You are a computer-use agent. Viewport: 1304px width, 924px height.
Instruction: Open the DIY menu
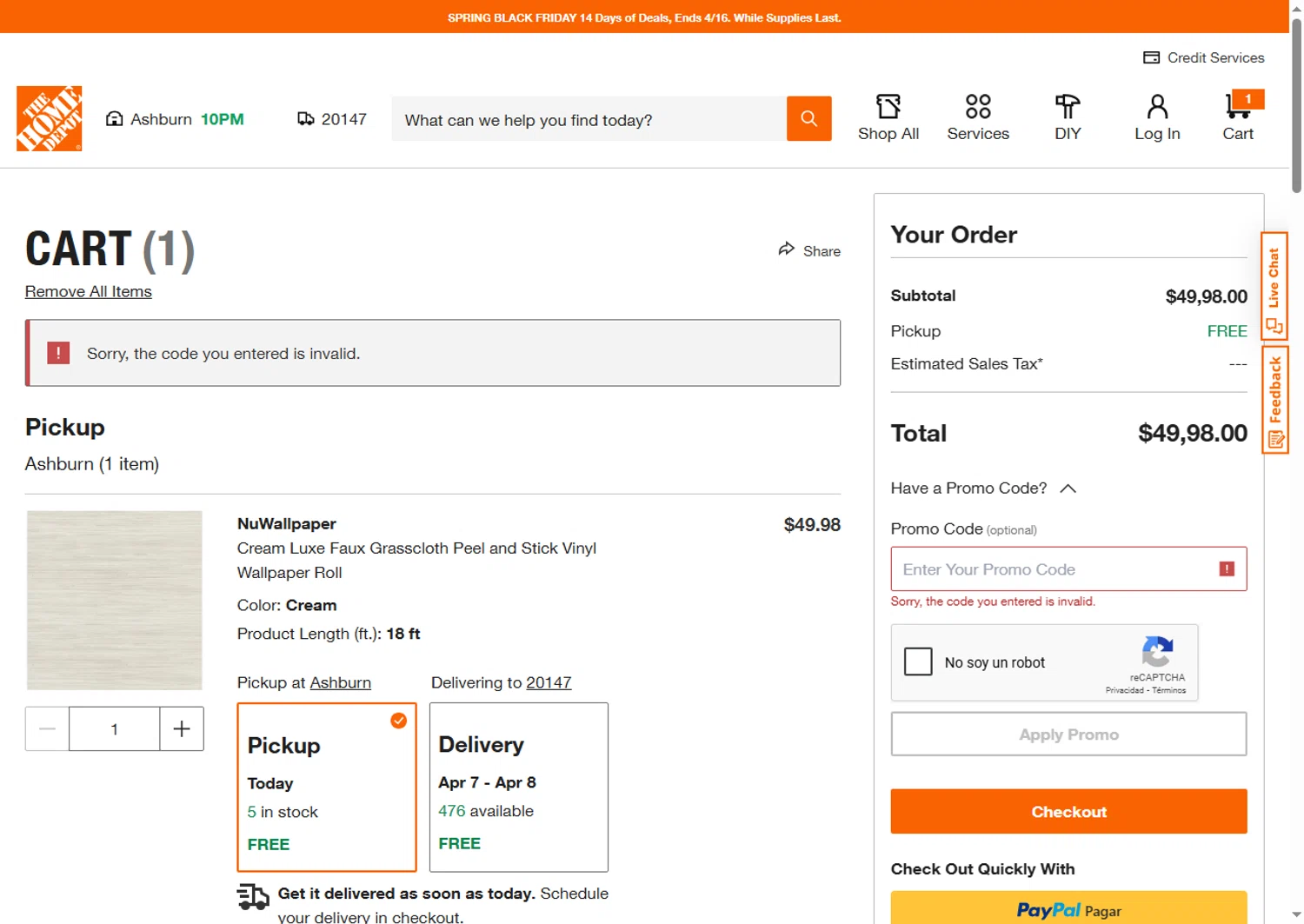pyautogui.click(x=1068, y=118)
